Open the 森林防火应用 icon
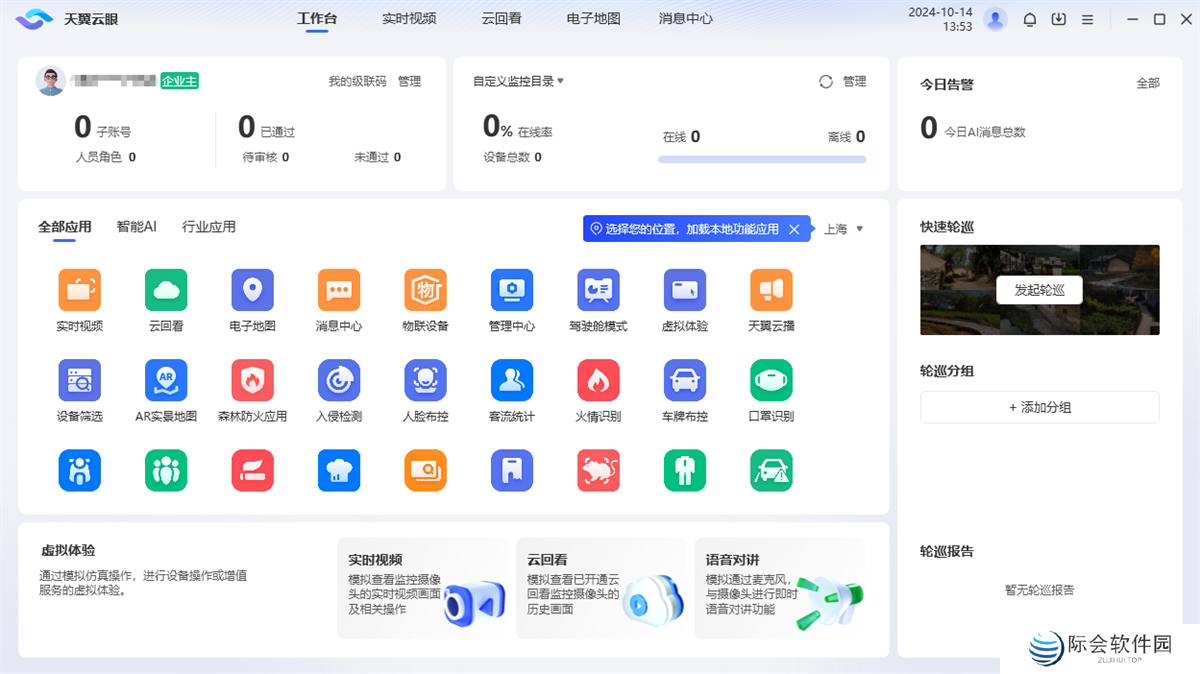This screenshot has height=674, width=1200. (x=252, y=381)
